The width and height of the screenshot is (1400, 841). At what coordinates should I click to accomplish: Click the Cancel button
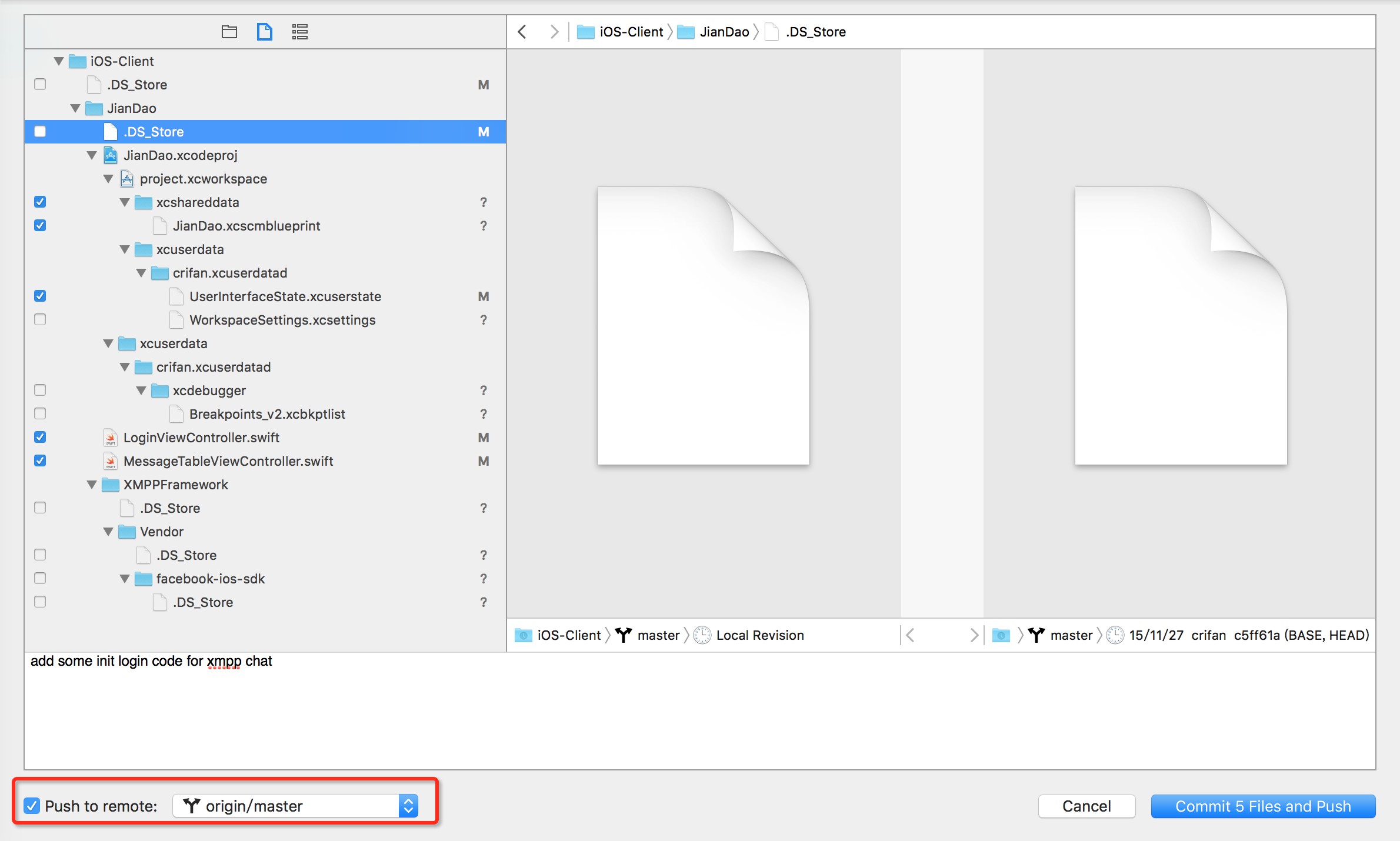1086,806
